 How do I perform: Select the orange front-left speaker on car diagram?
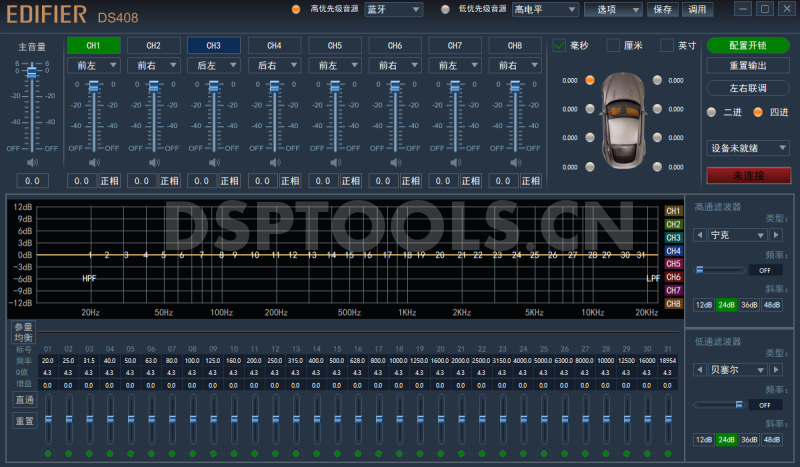[x=590, y=80]
